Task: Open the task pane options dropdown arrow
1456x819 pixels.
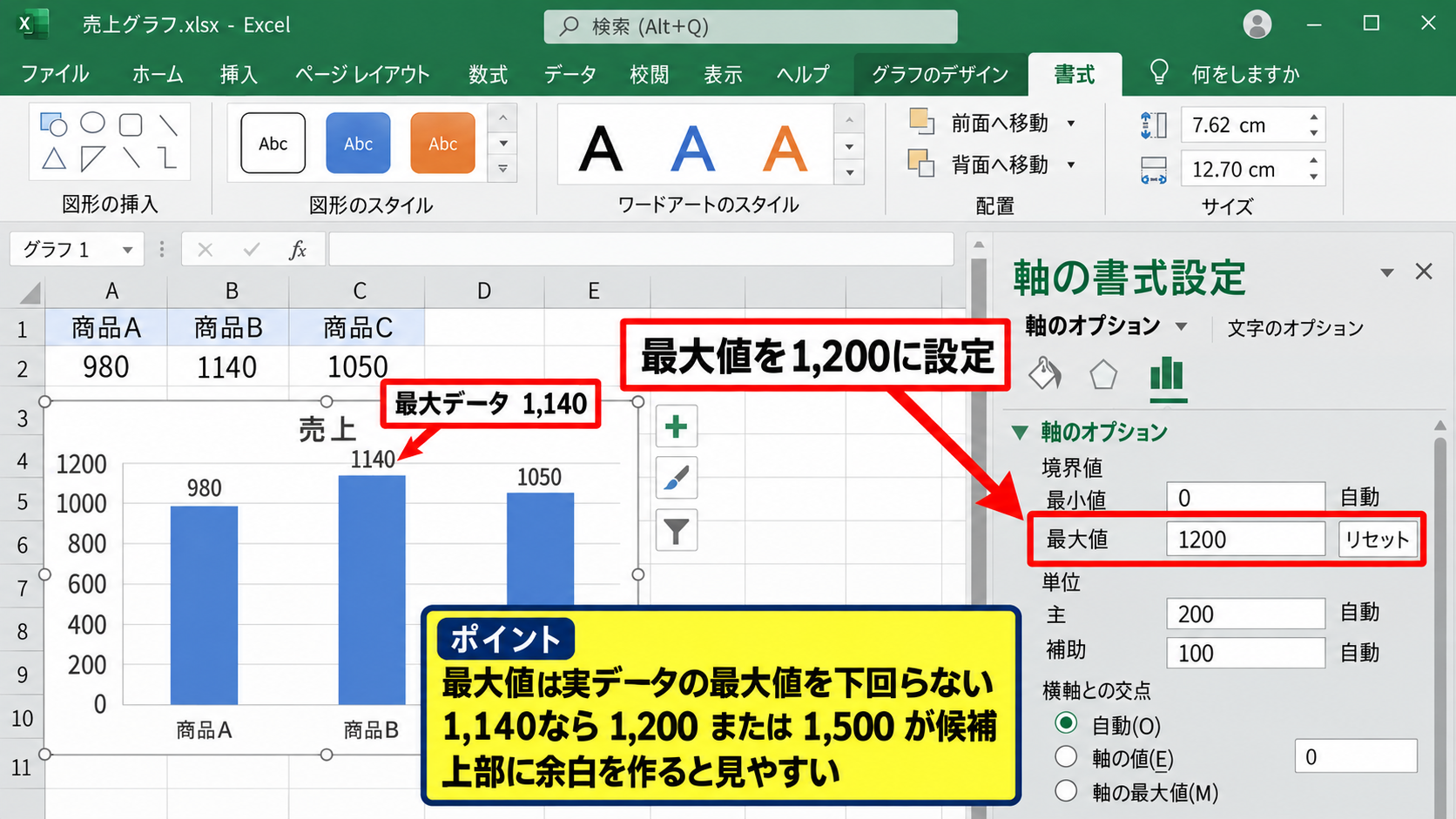Action: click(x=1387, y=272)
